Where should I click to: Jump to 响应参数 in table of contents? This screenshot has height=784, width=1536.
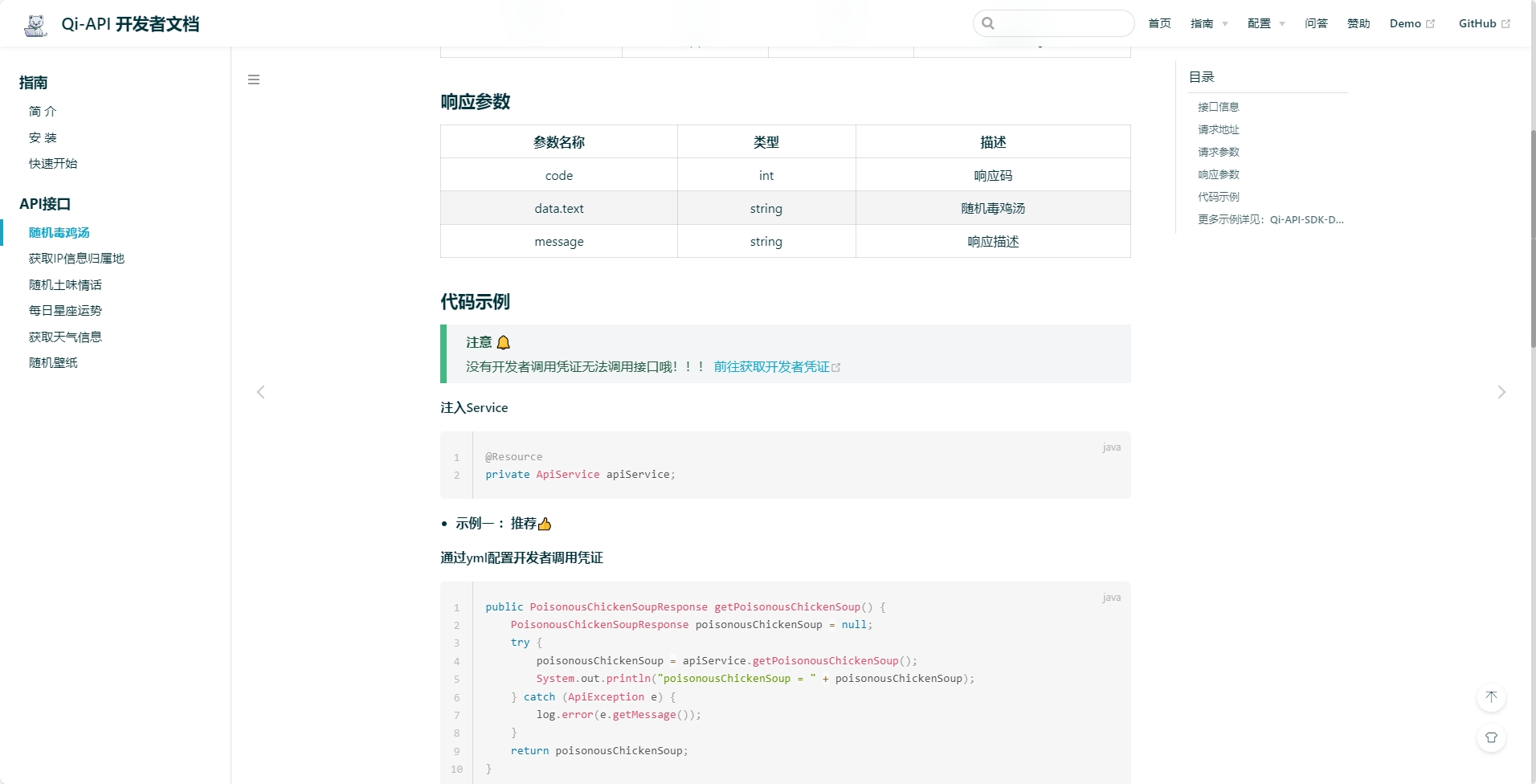point(1218,174)
